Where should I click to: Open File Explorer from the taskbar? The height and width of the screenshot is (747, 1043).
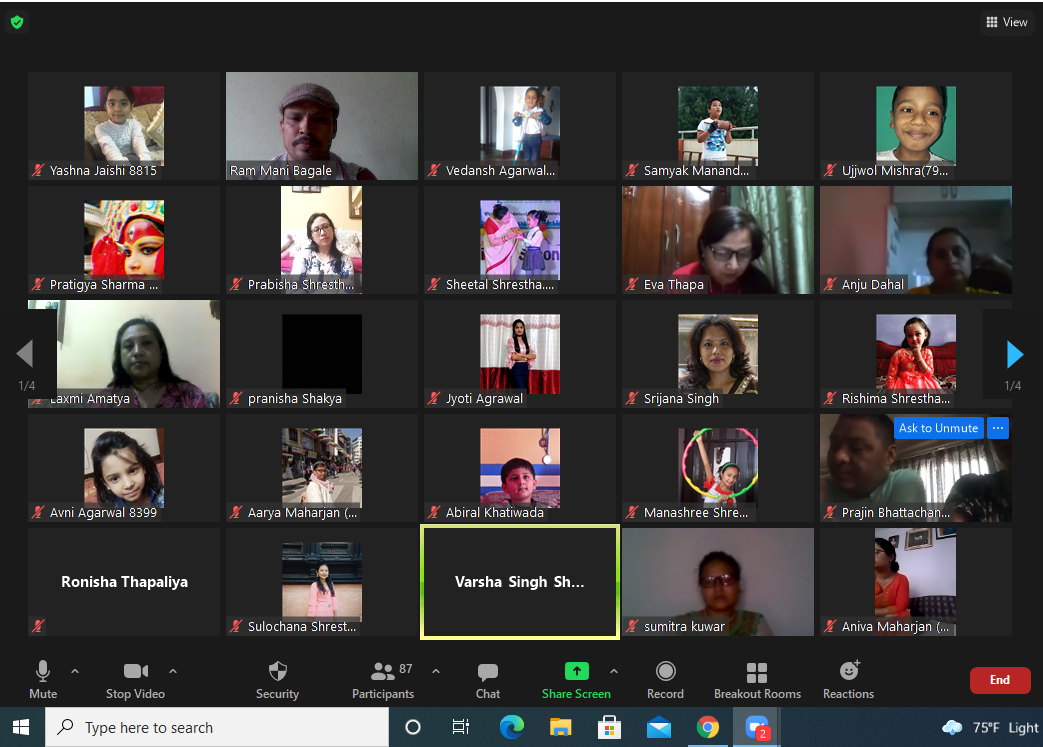pyautogui.click(x=561, y=727)
